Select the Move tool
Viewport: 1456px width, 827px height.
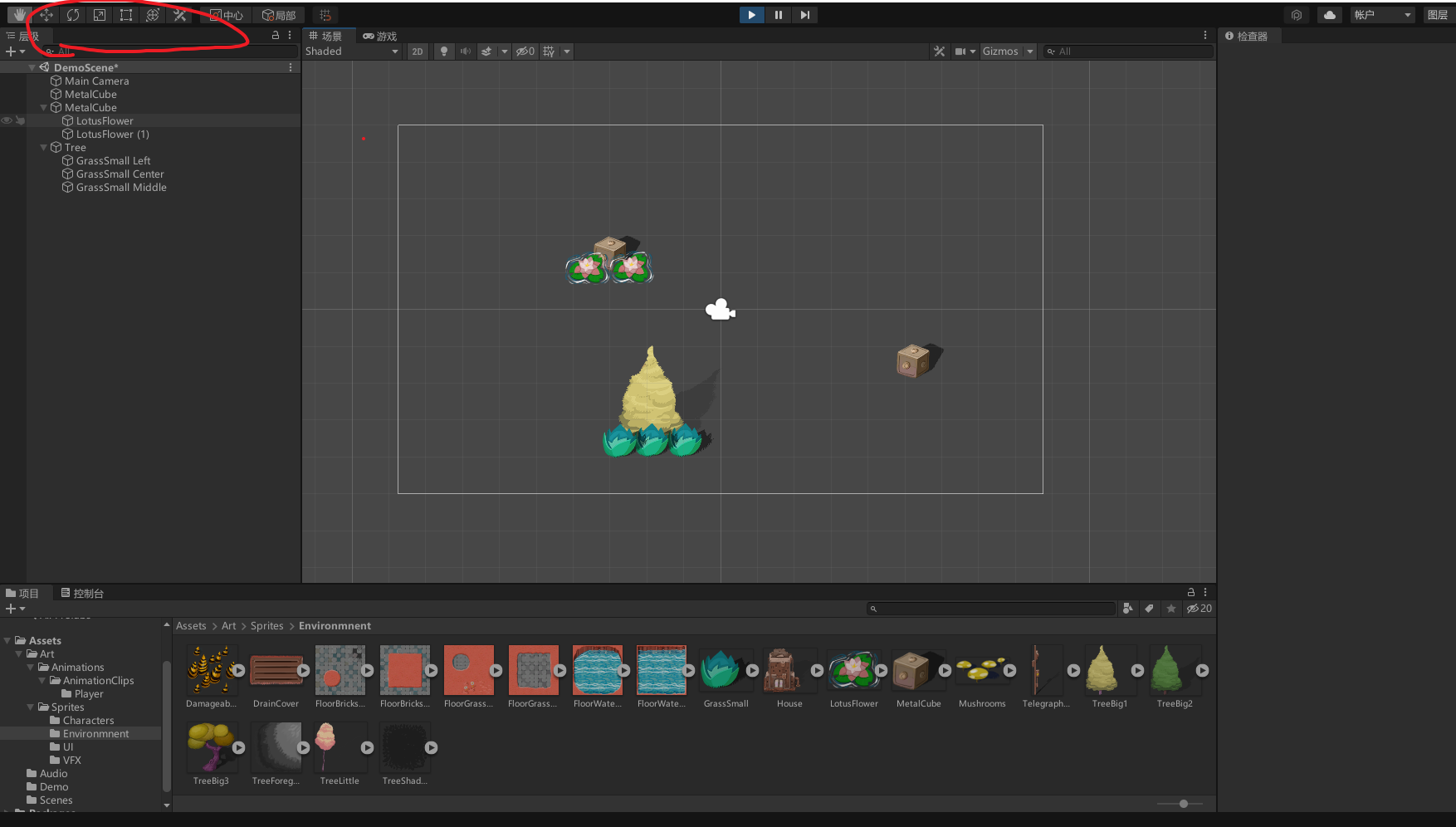click(46, 15)
